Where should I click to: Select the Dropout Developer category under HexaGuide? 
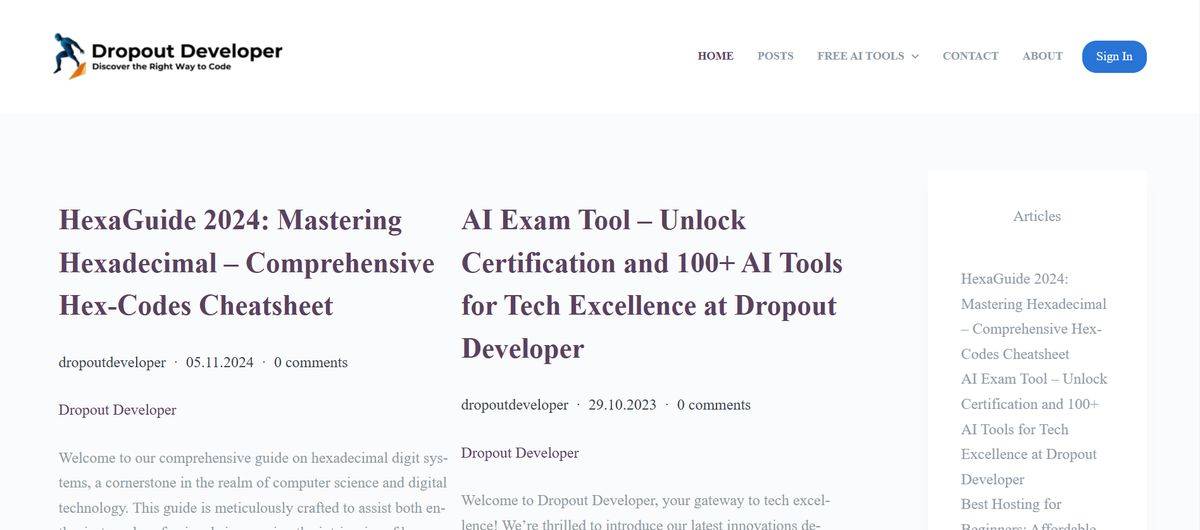117,410
